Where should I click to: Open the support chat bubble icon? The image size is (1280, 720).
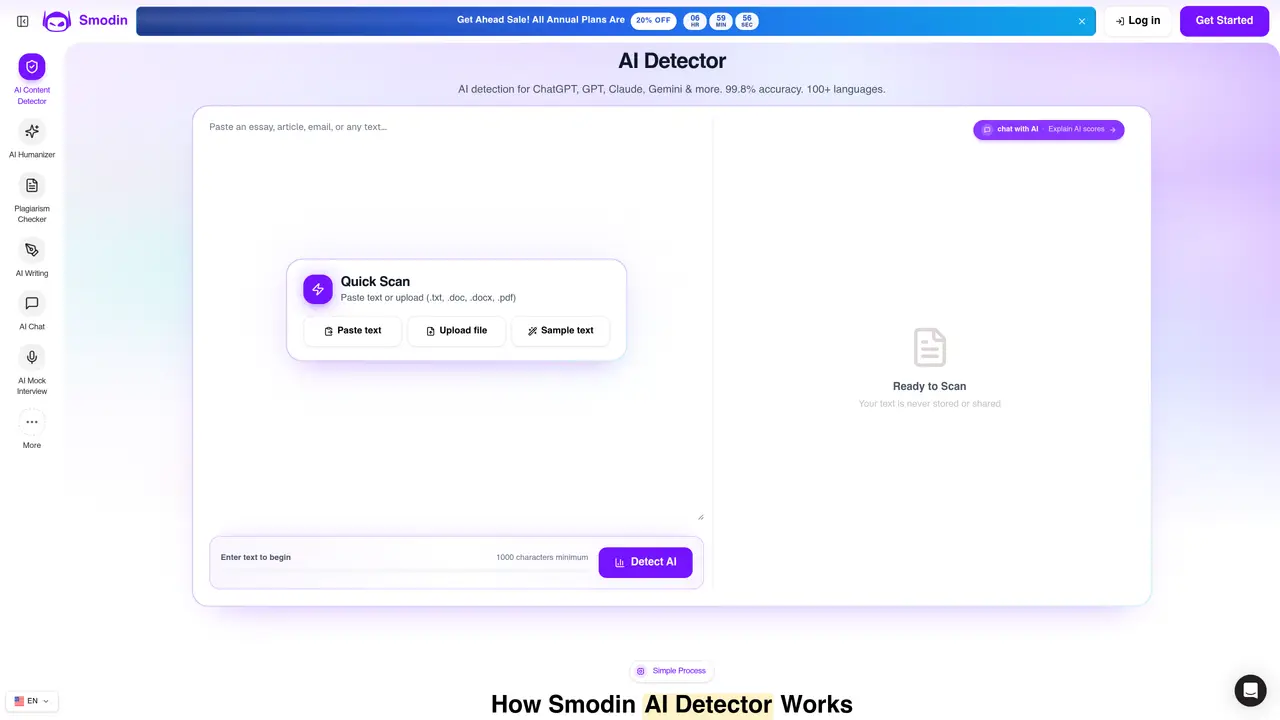[1250, 690]
